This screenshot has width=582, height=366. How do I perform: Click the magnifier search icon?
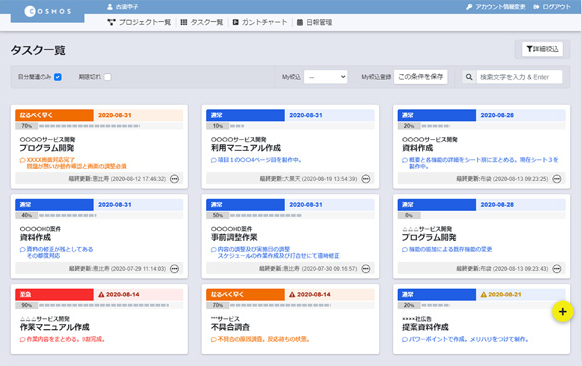(469, 77)
